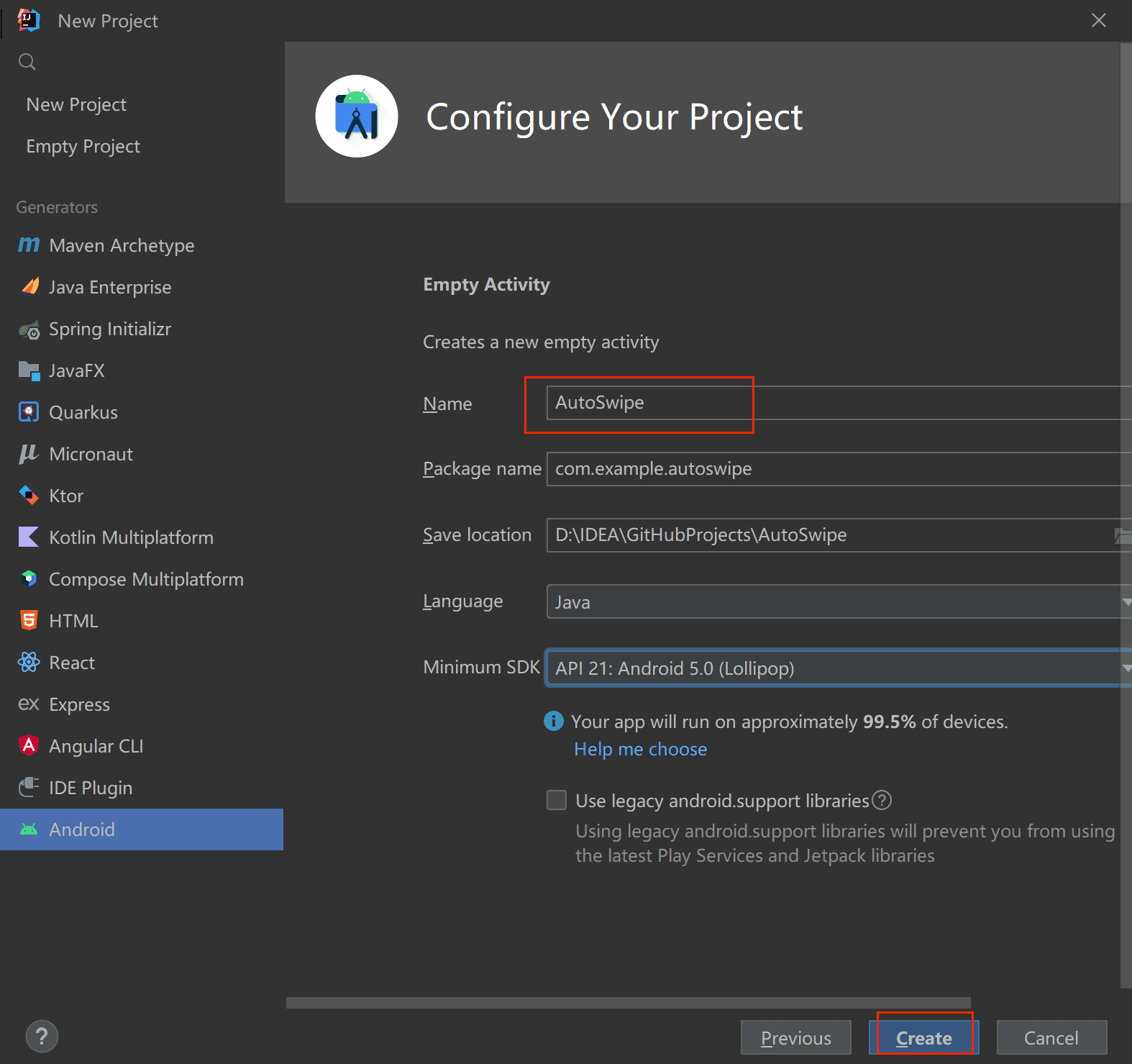Choose IDE Plugin generator
The image size is (1132, 1064).
pos(142,788)
